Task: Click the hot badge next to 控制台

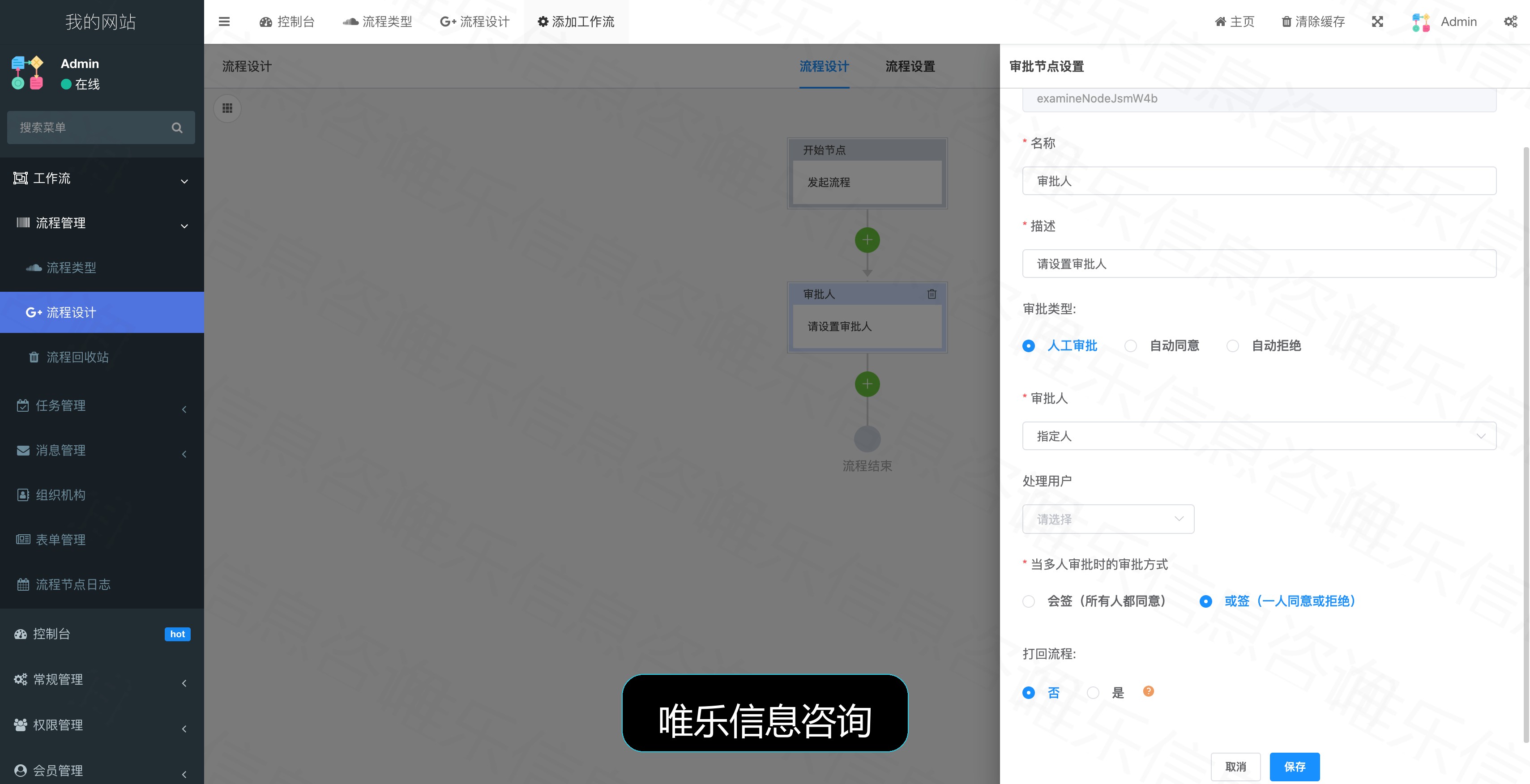Action: 178,634
